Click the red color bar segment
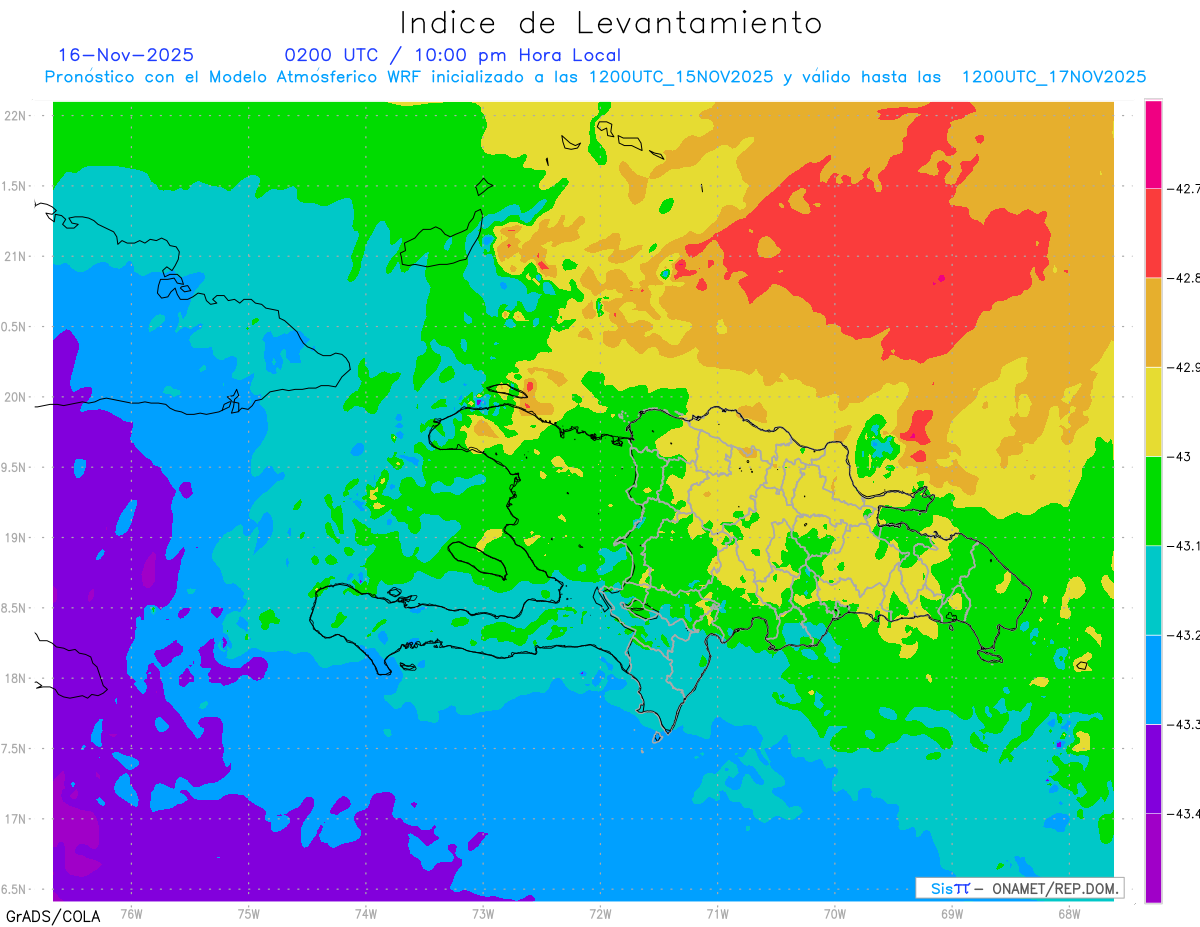 click(x=1153, y=233)
